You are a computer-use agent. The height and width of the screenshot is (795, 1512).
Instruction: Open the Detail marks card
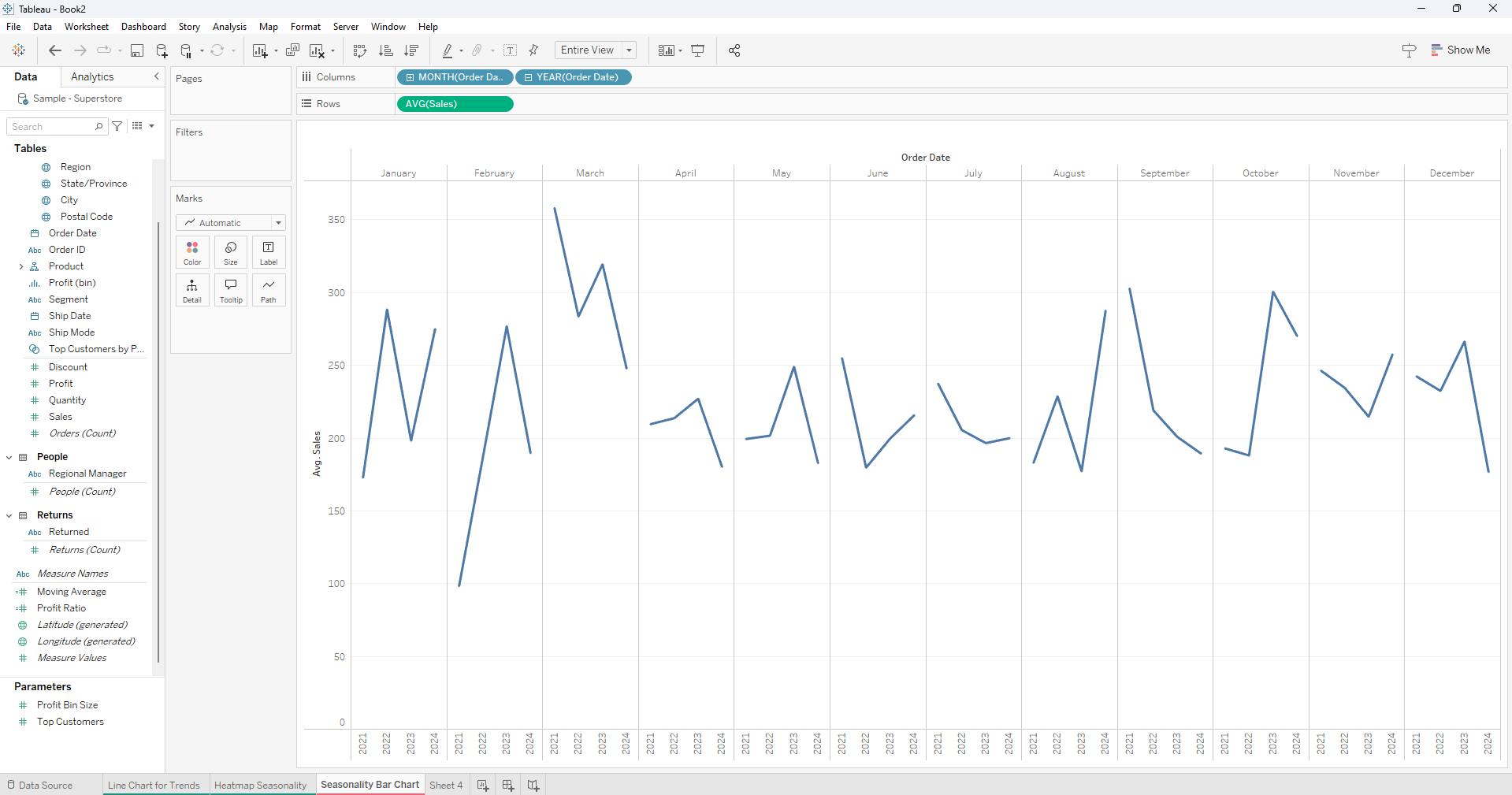pyautogui.click(x=192, y=291)
